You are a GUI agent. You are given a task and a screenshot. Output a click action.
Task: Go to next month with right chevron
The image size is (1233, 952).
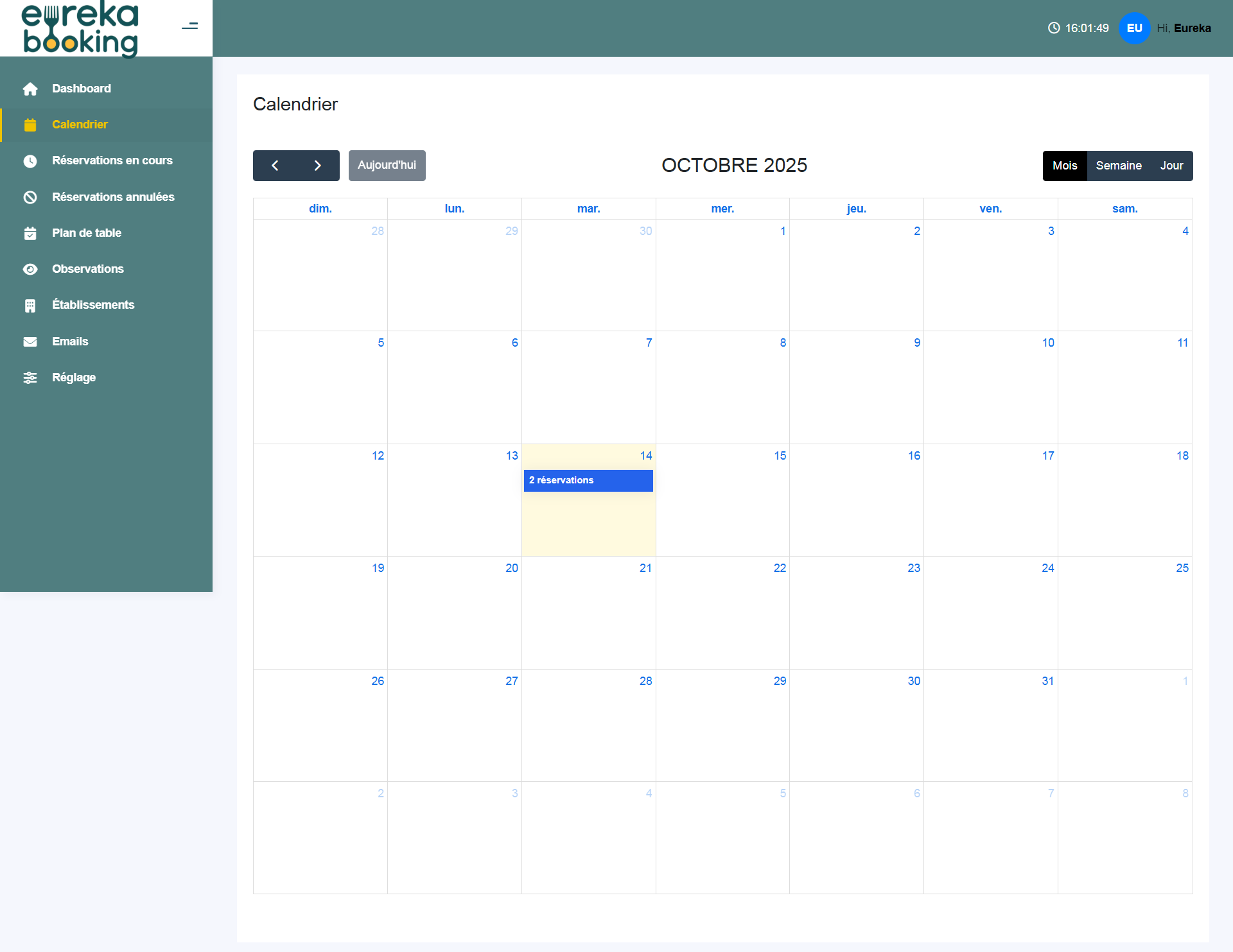[317, 166]
